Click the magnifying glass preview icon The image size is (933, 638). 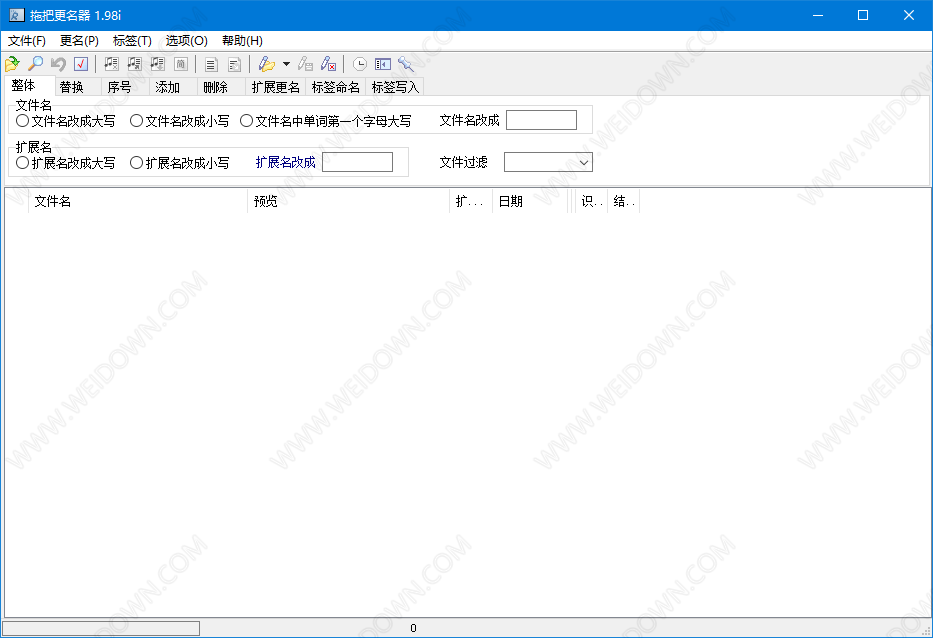pyautogui.click(x=36, y=64)
